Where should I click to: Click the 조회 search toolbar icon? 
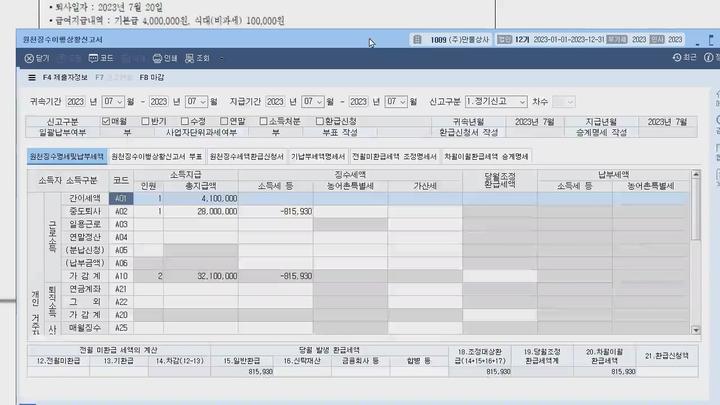tap(197, 58)
